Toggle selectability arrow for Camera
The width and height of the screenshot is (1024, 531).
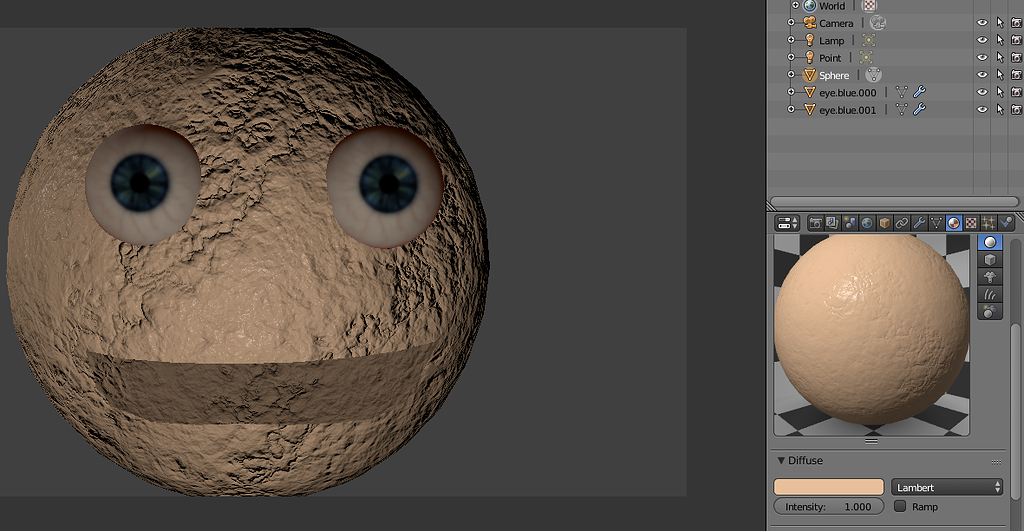[1000, 23]
